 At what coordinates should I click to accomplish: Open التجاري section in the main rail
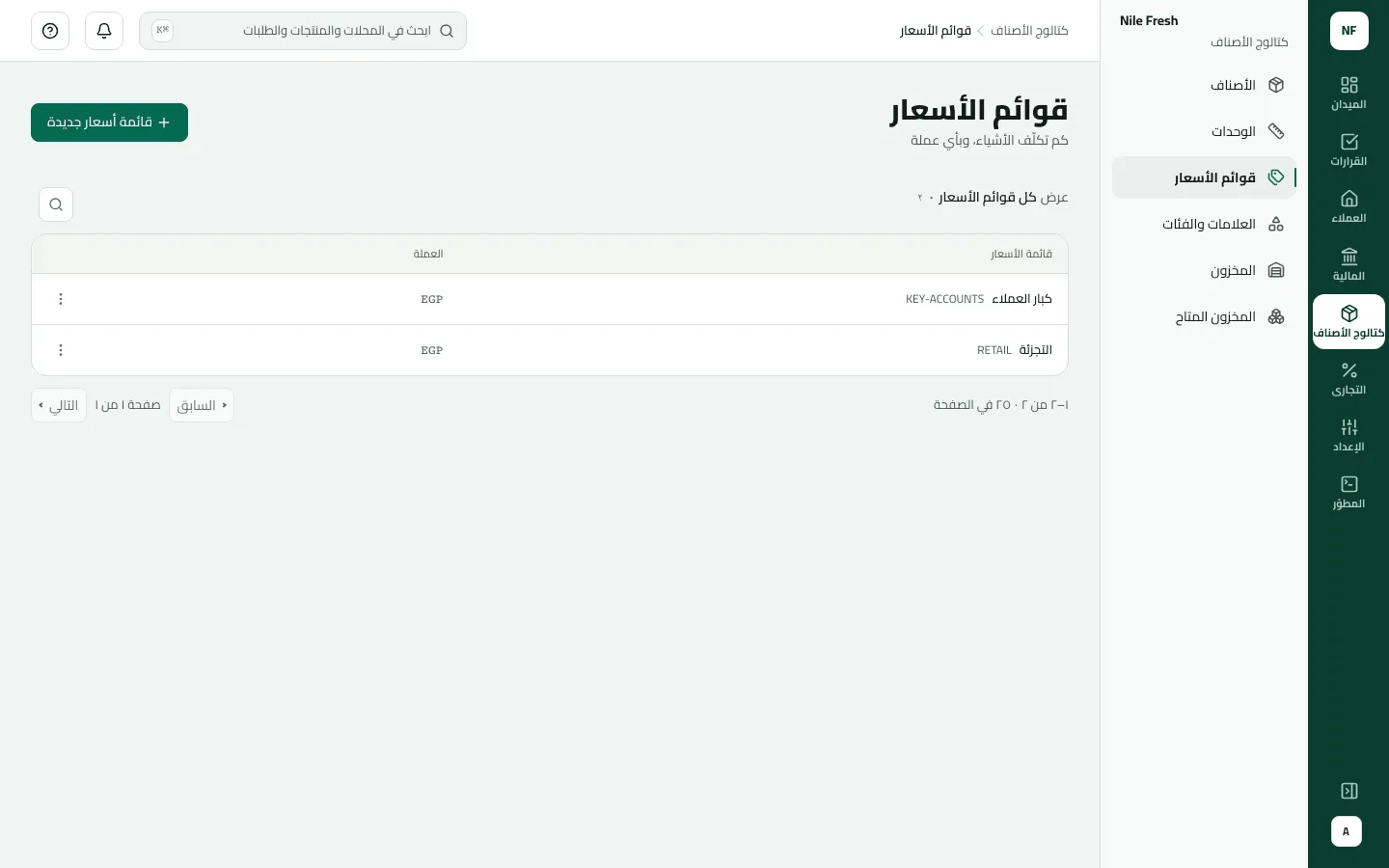(x=1348, y=378)
